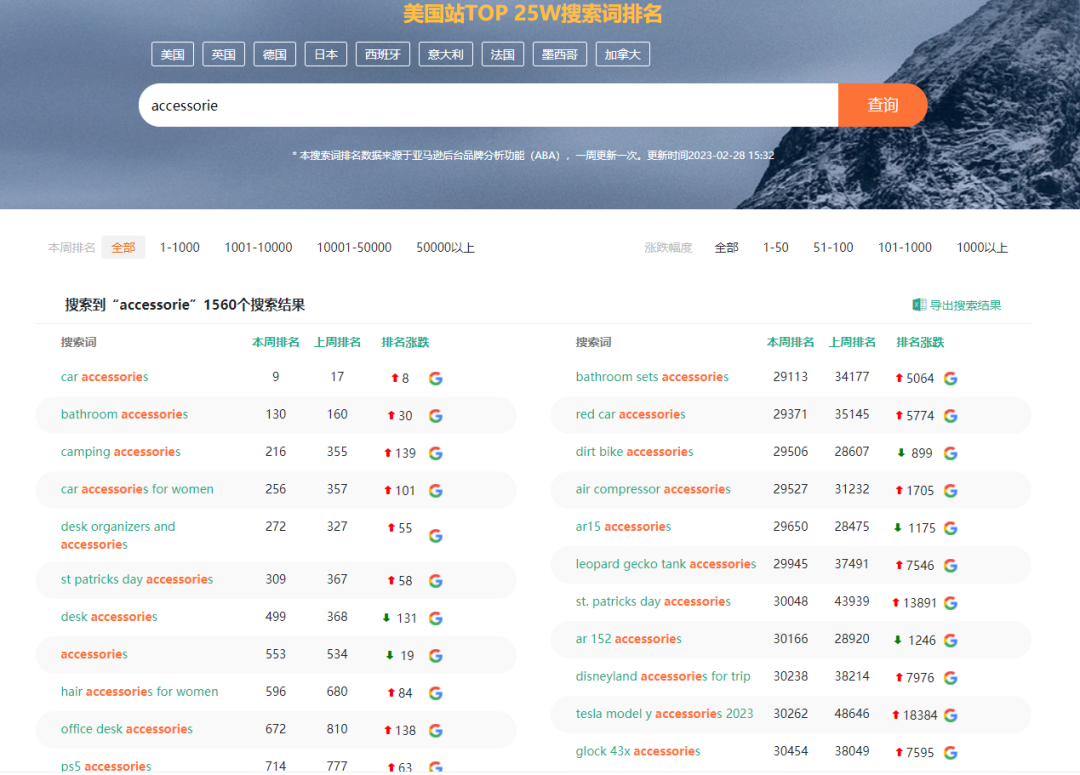Select the 英国 country site
The width and height of the screenshot is (1080, 775).
223,54
